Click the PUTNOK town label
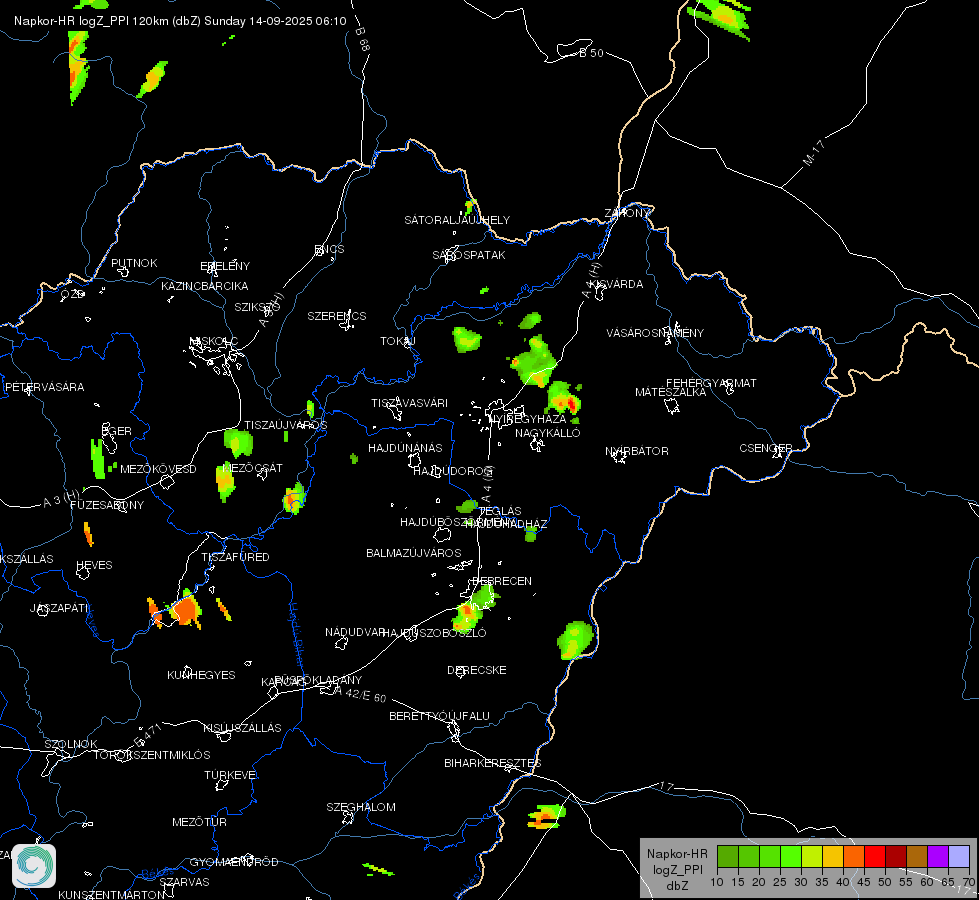 pos(134,263)
